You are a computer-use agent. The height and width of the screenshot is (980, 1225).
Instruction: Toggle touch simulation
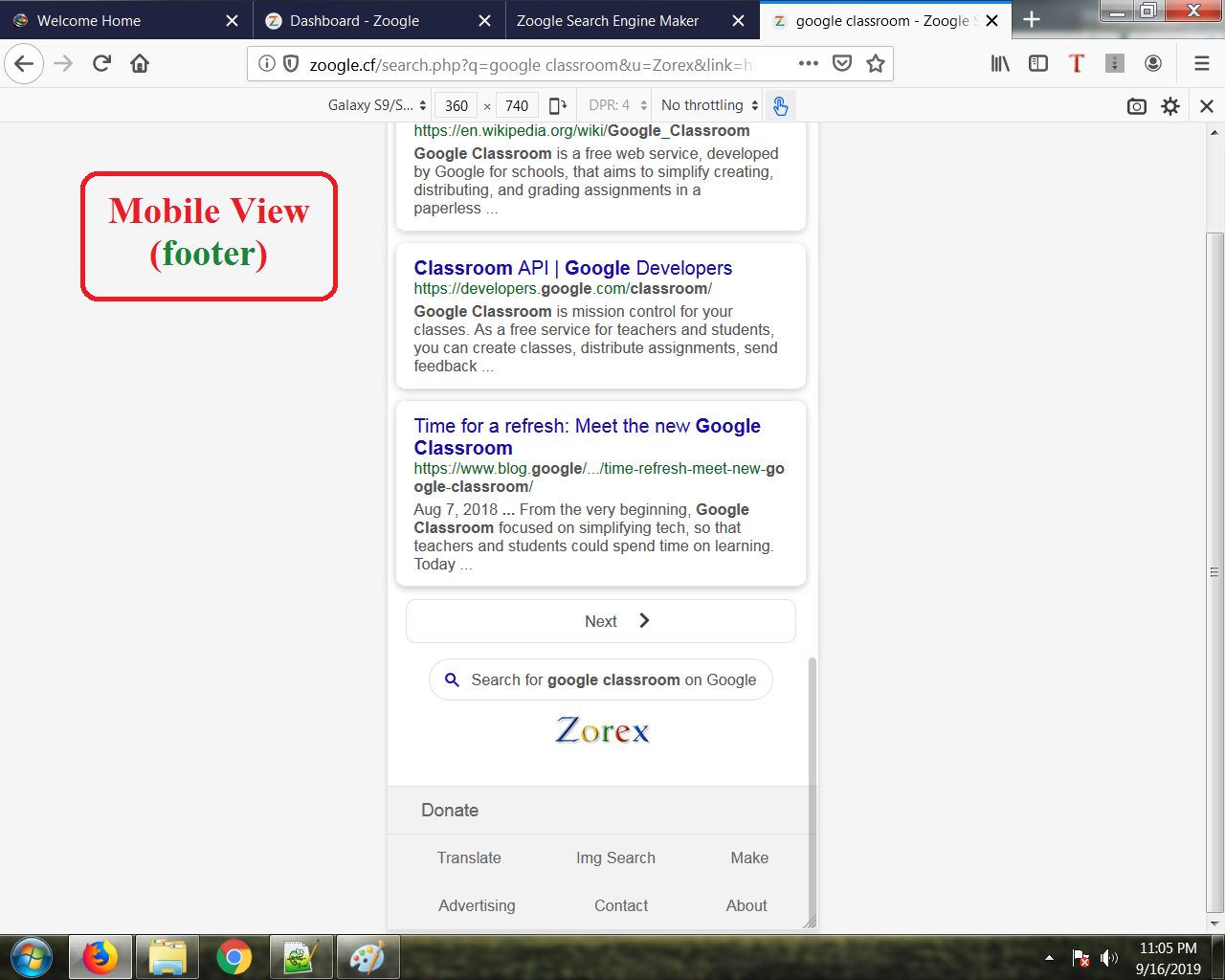pyautogui.click(x=781, y=105)
